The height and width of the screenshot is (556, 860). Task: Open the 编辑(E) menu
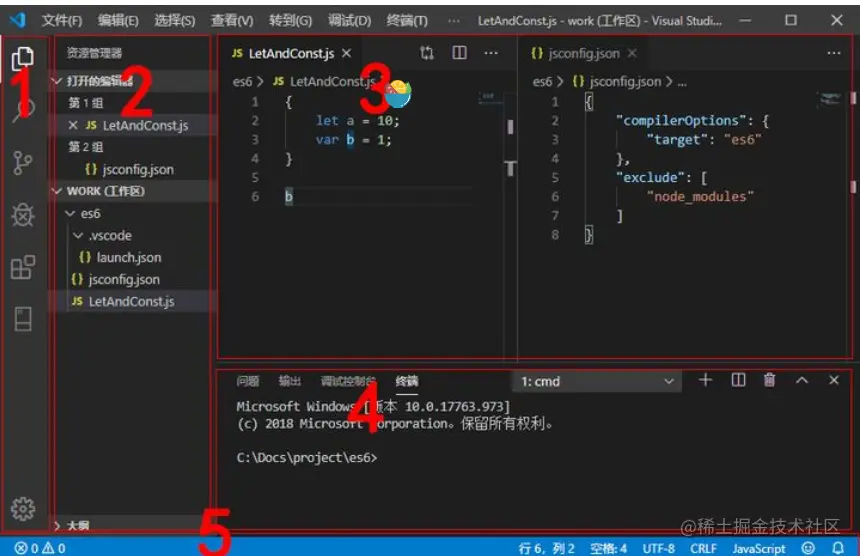pyautogui.click(x=118, y=21)
